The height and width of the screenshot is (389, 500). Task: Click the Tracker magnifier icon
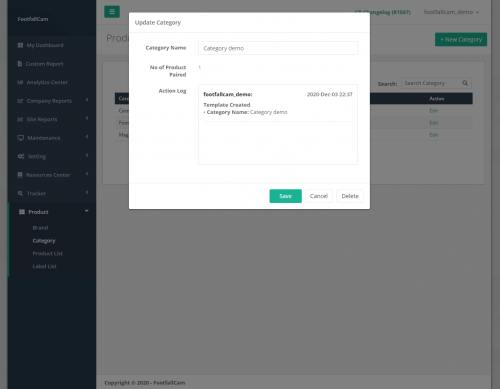tap(20, 193)
